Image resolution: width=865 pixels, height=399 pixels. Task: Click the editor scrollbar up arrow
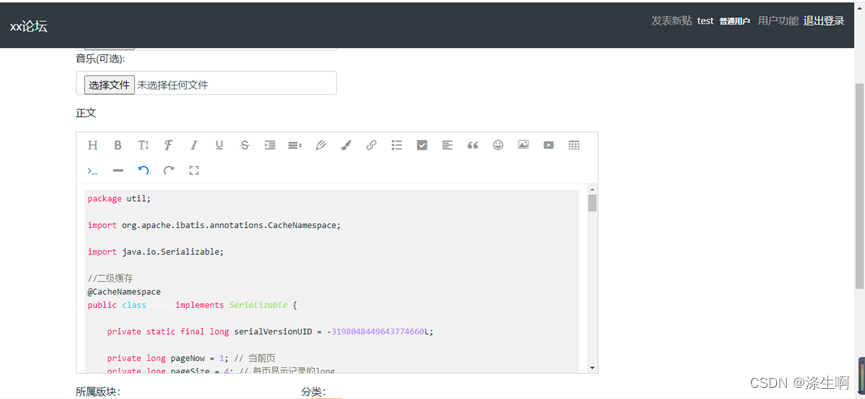pos(592,189)
